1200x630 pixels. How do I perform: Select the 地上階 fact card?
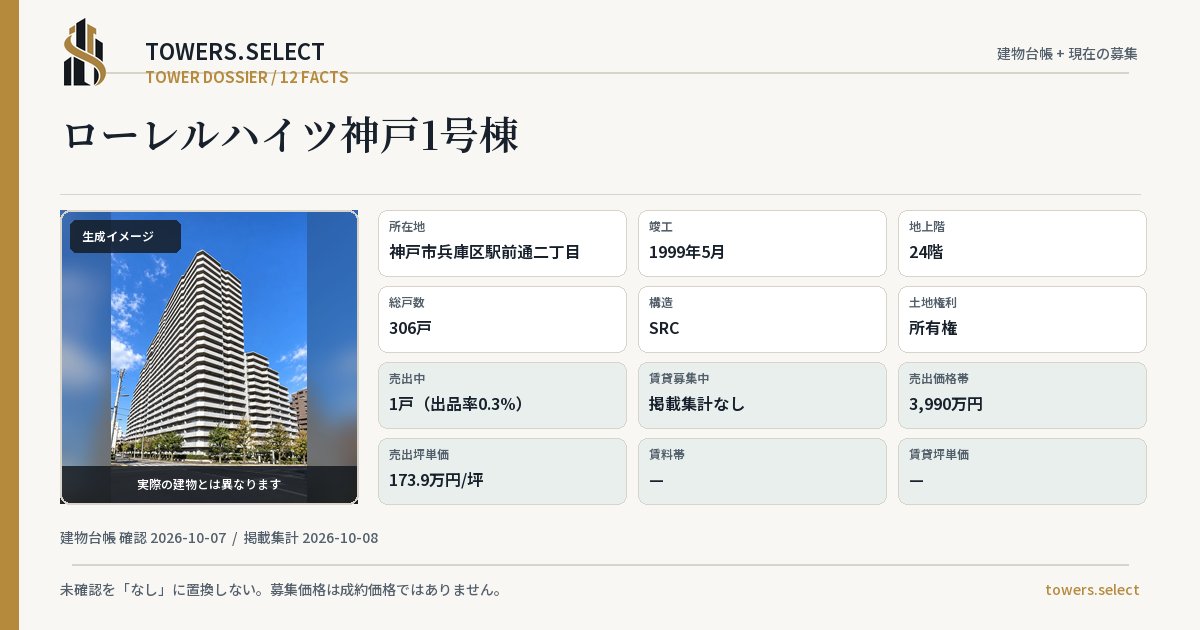pos(1022,243)
